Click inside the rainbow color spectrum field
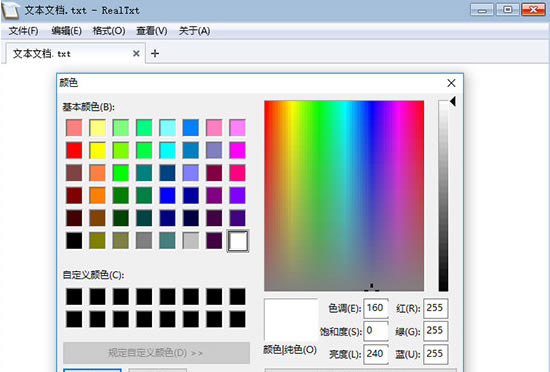 tap(344, 196)
